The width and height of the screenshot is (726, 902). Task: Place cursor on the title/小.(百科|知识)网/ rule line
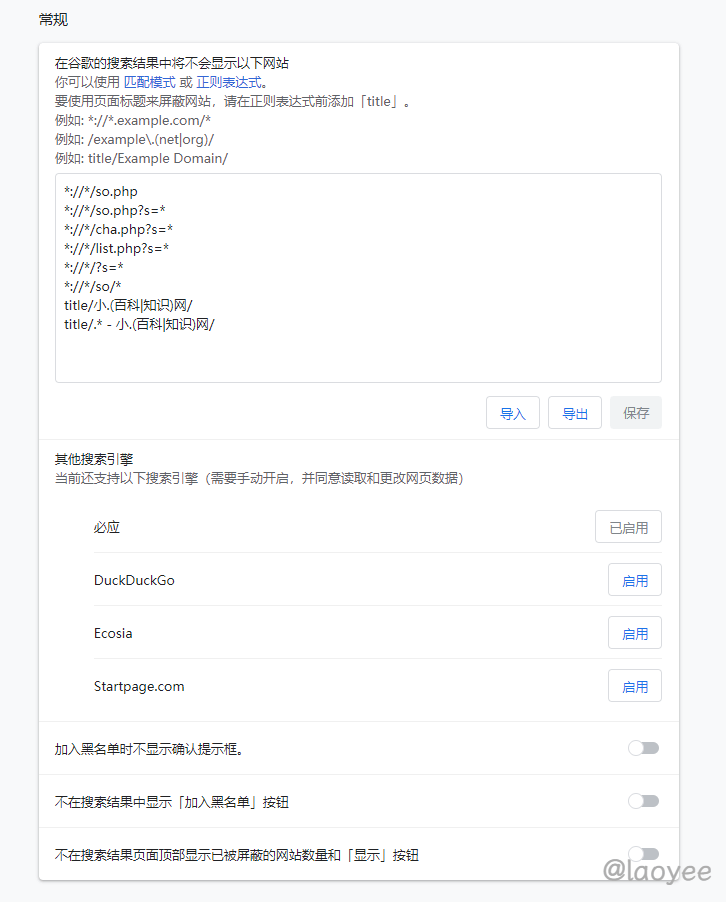128,305
